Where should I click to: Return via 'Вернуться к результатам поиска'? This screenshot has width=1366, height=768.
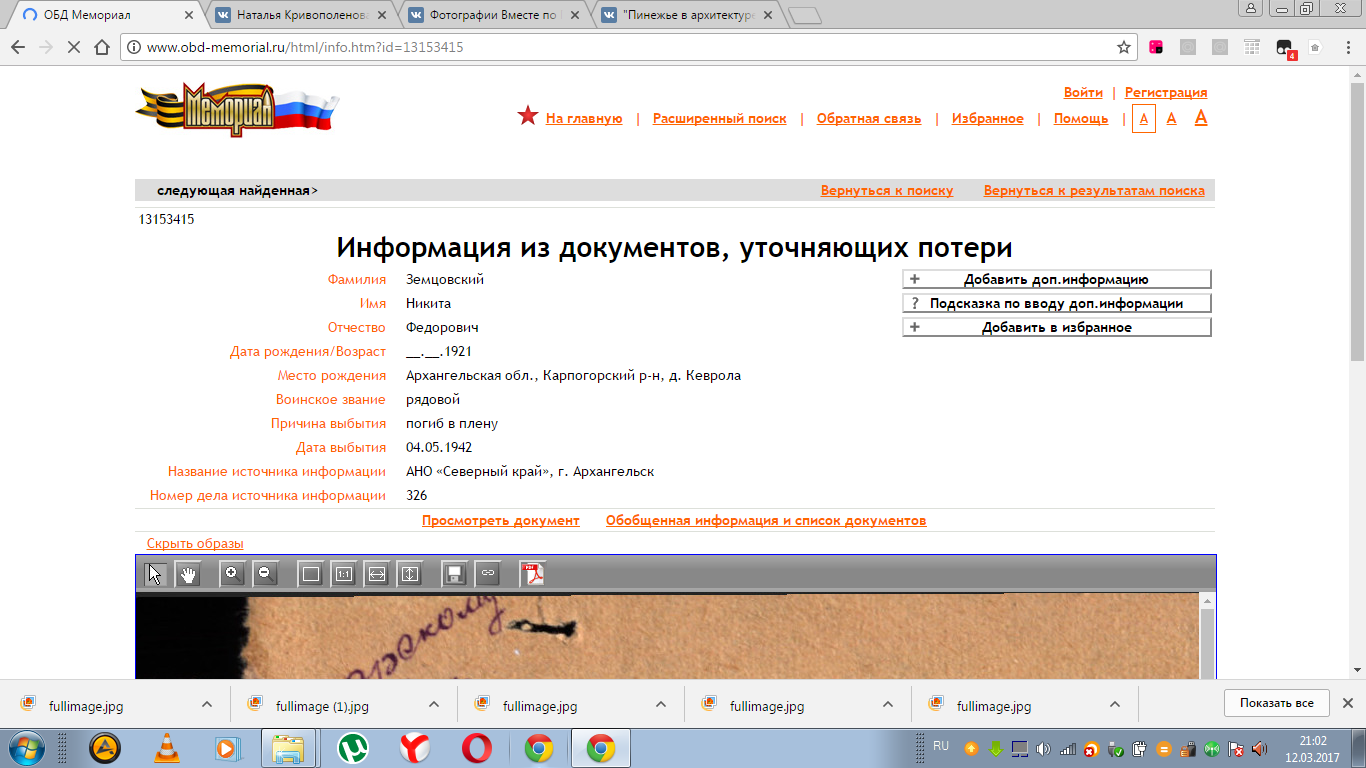click(1094, 191)
